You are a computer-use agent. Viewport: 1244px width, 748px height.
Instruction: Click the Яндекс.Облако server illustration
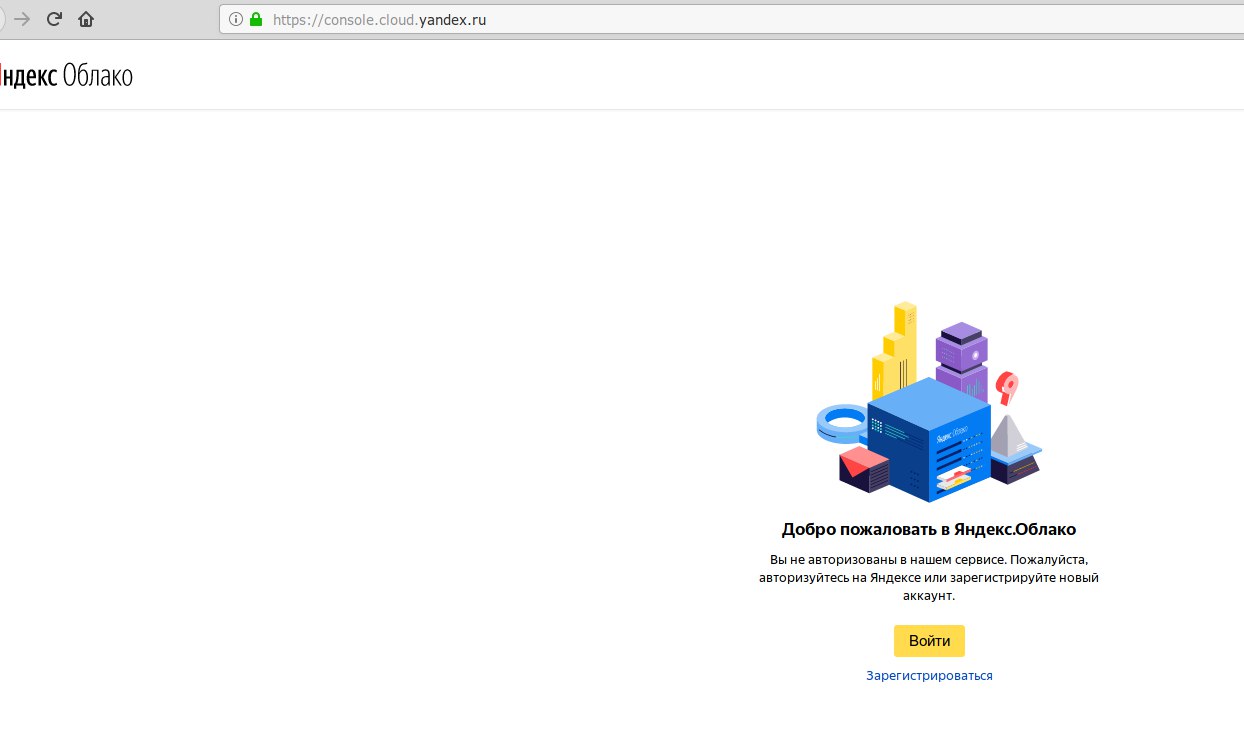tap(929, 401)
